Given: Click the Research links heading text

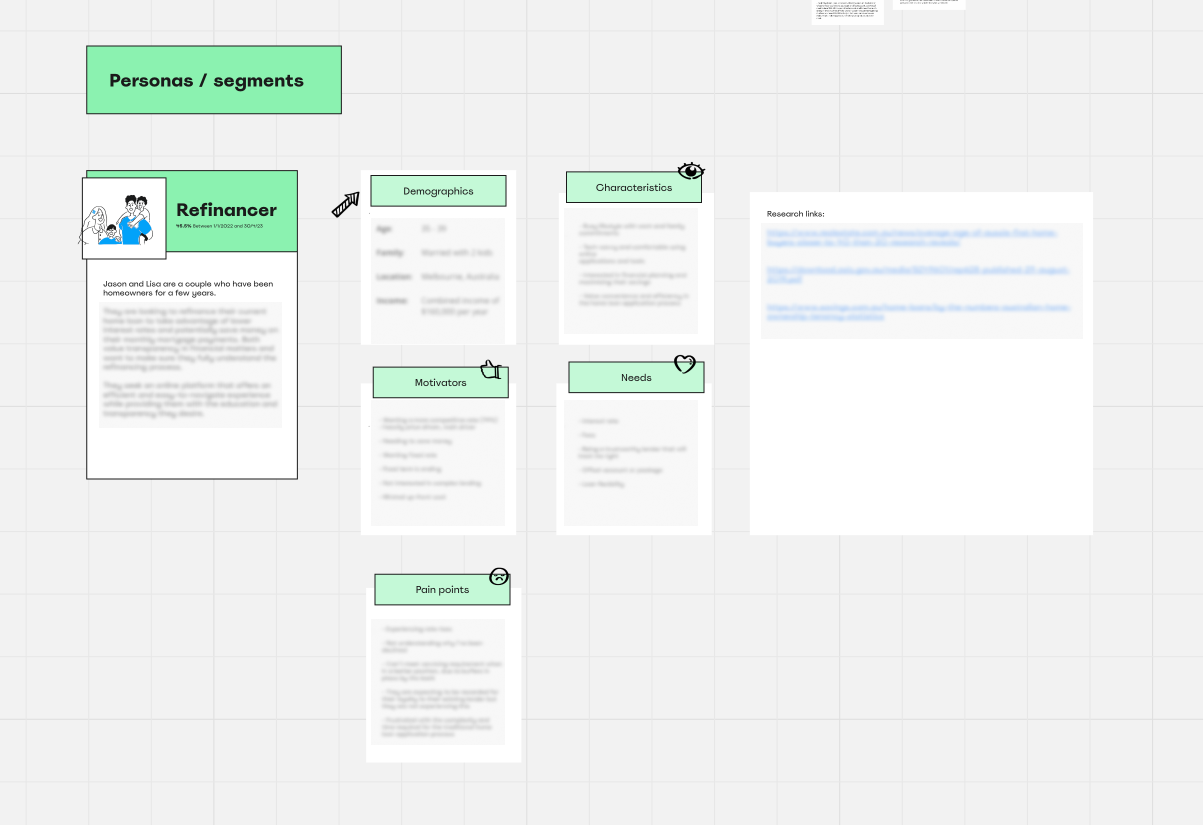Looking at the screenshot, I should pos(796,214).
